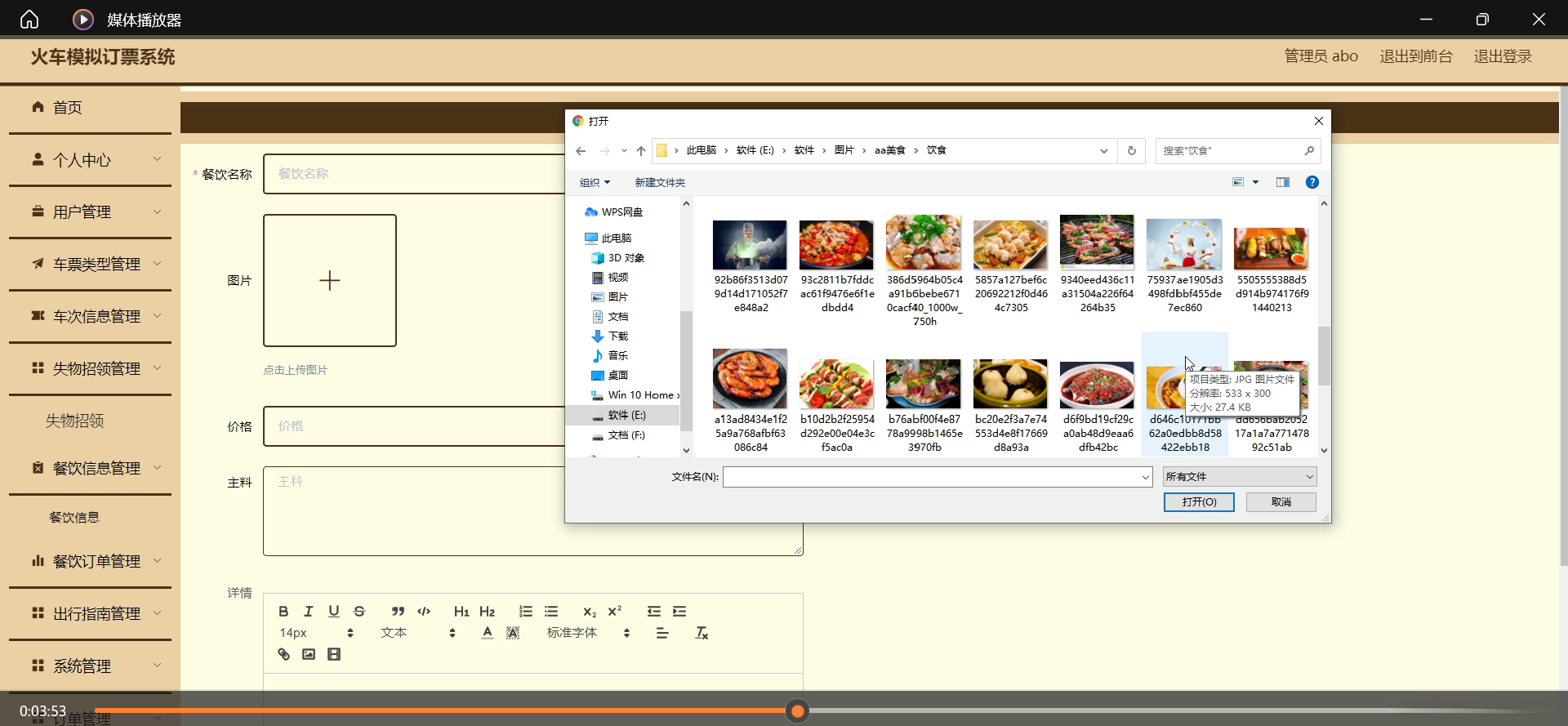Apply strikethrough in the editor toolbar
This screenshot has width=1568, height=726.
click(x=359, y=612)
